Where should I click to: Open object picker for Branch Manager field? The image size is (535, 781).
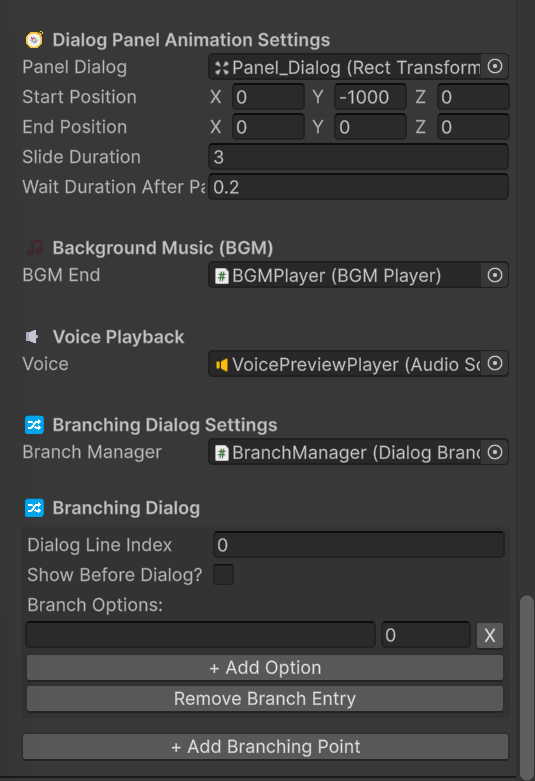[495, 452]
